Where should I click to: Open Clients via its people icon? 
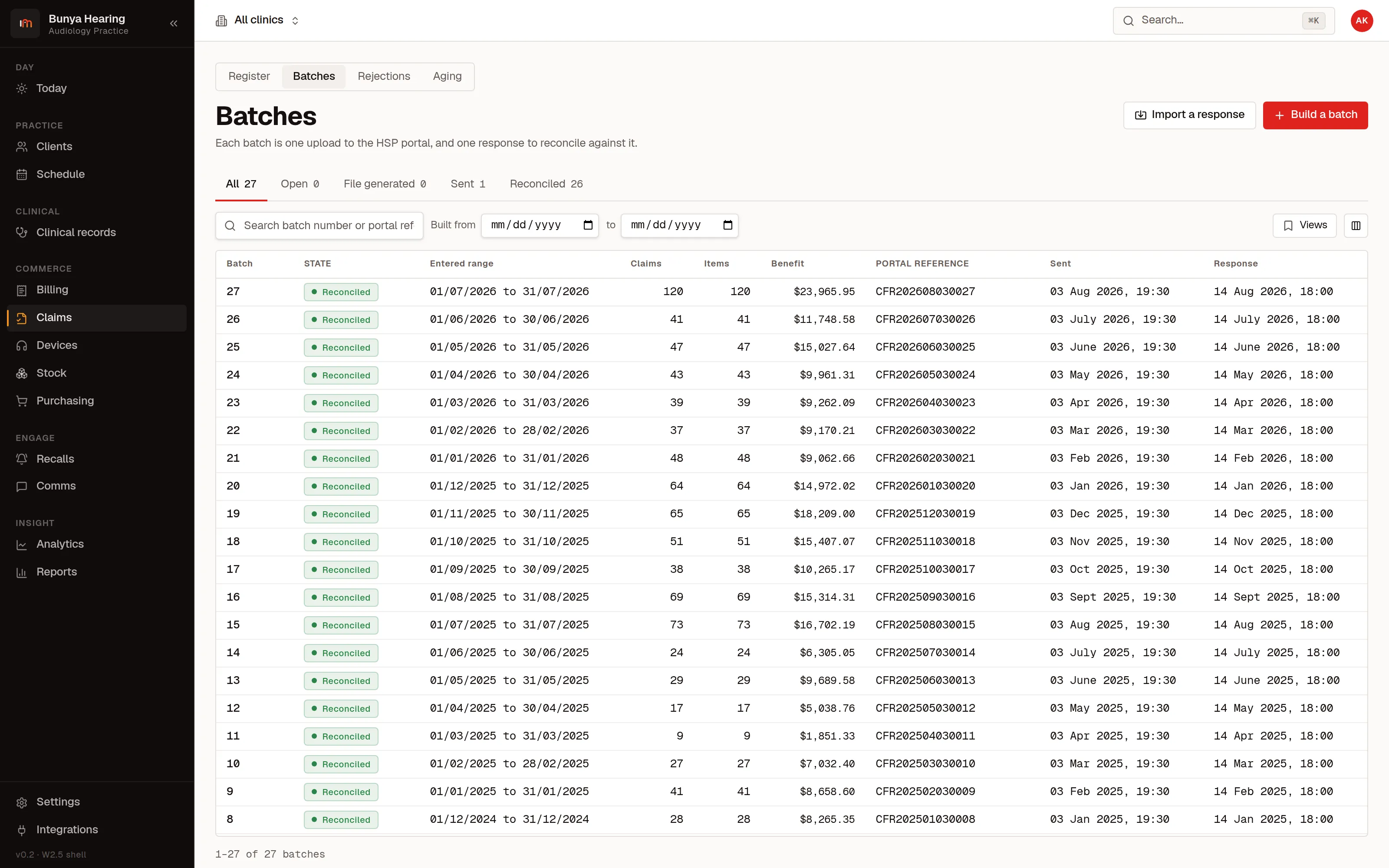tap(22, 146)
